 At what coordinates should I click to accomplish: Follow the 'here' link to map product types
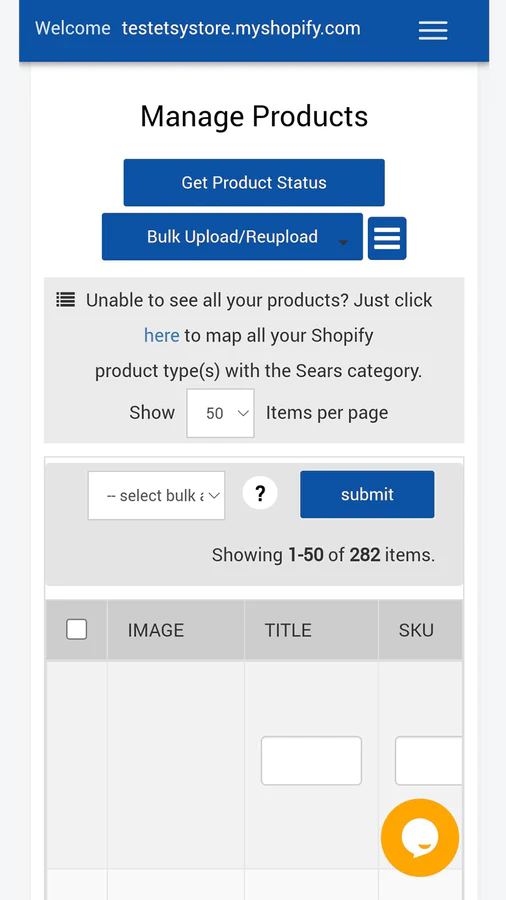(161, 335)
